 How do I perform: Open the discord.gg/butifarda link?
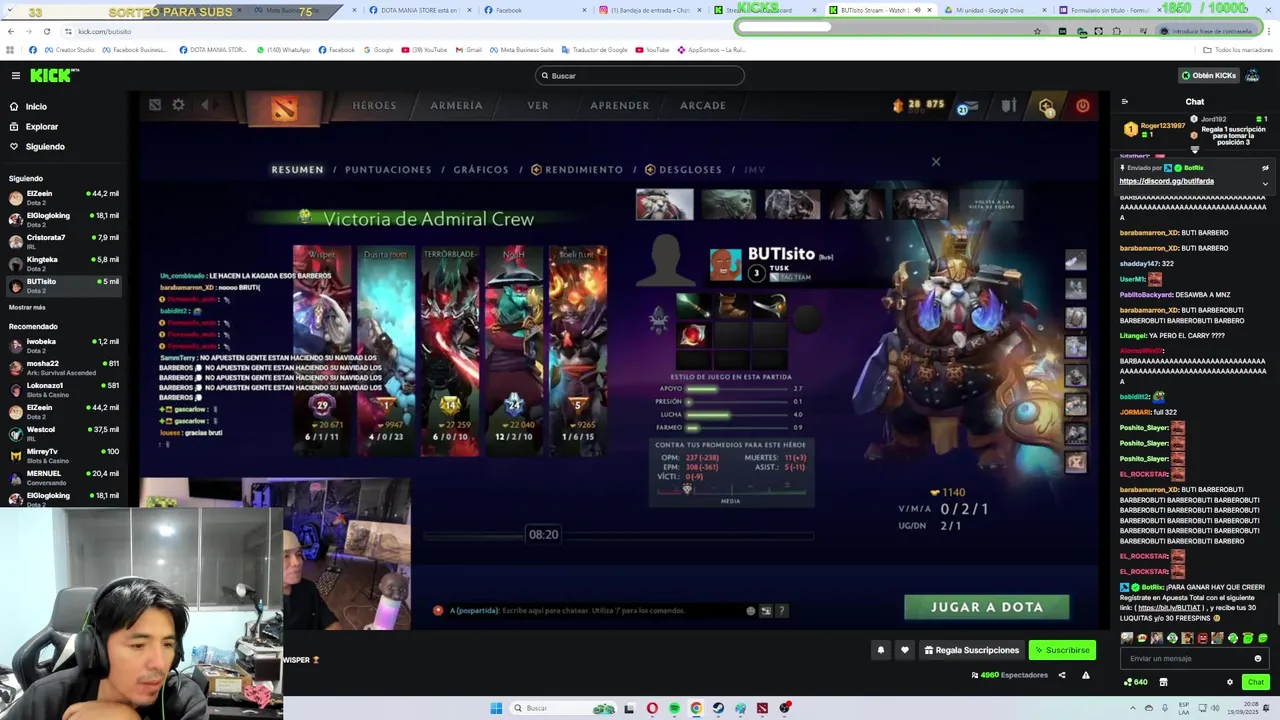(1166, 182)
